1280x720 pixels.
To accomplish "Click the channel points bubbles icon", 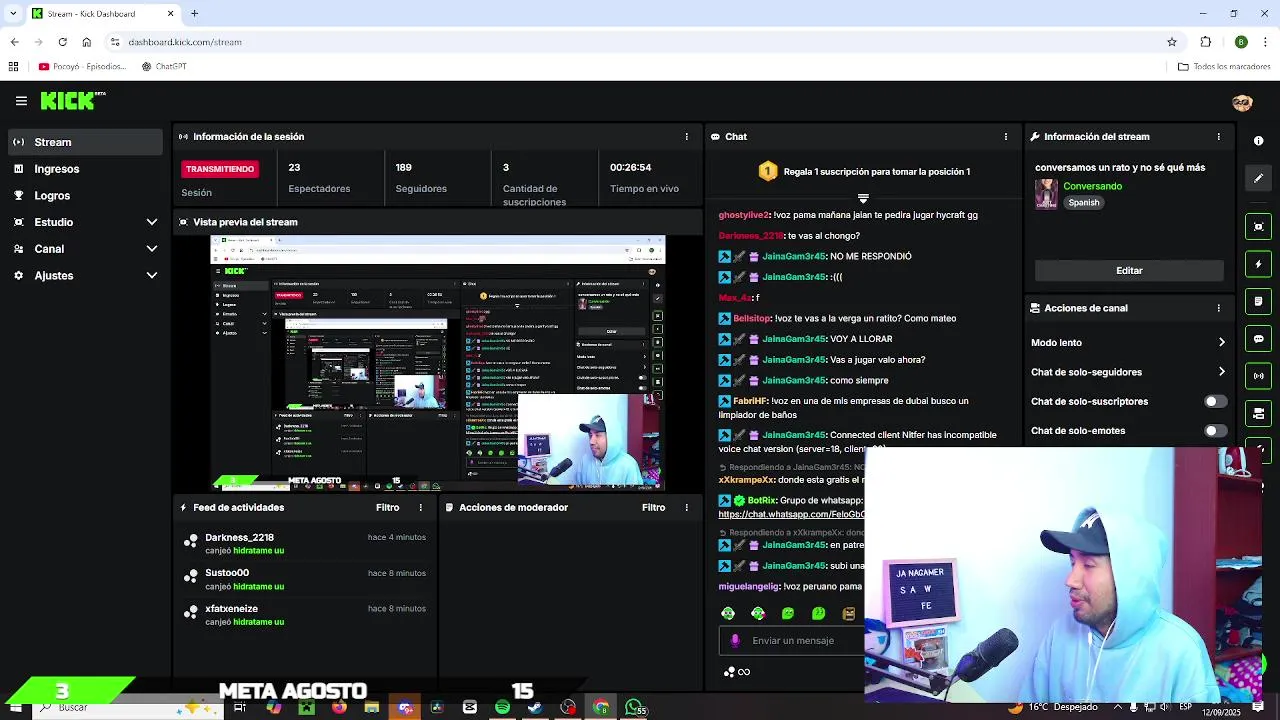I will coord(729,672).
